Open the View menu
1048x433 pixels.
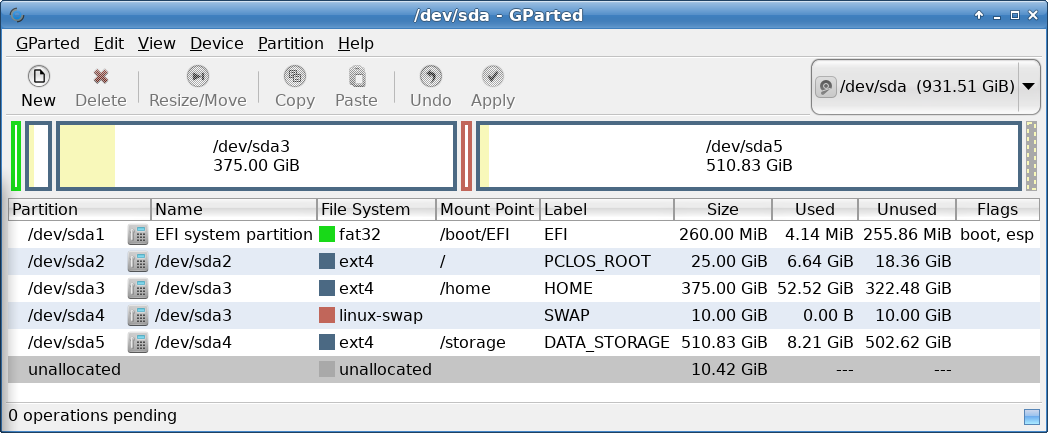156,43
